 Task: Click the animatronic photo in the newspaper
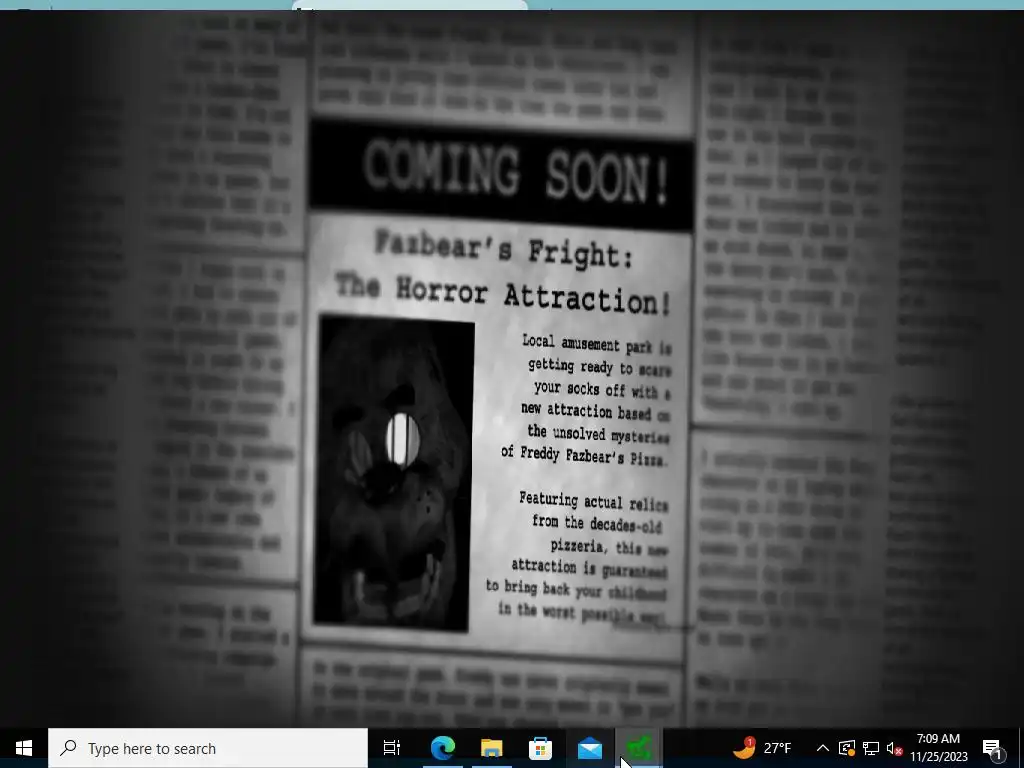[x=394, y=473]
